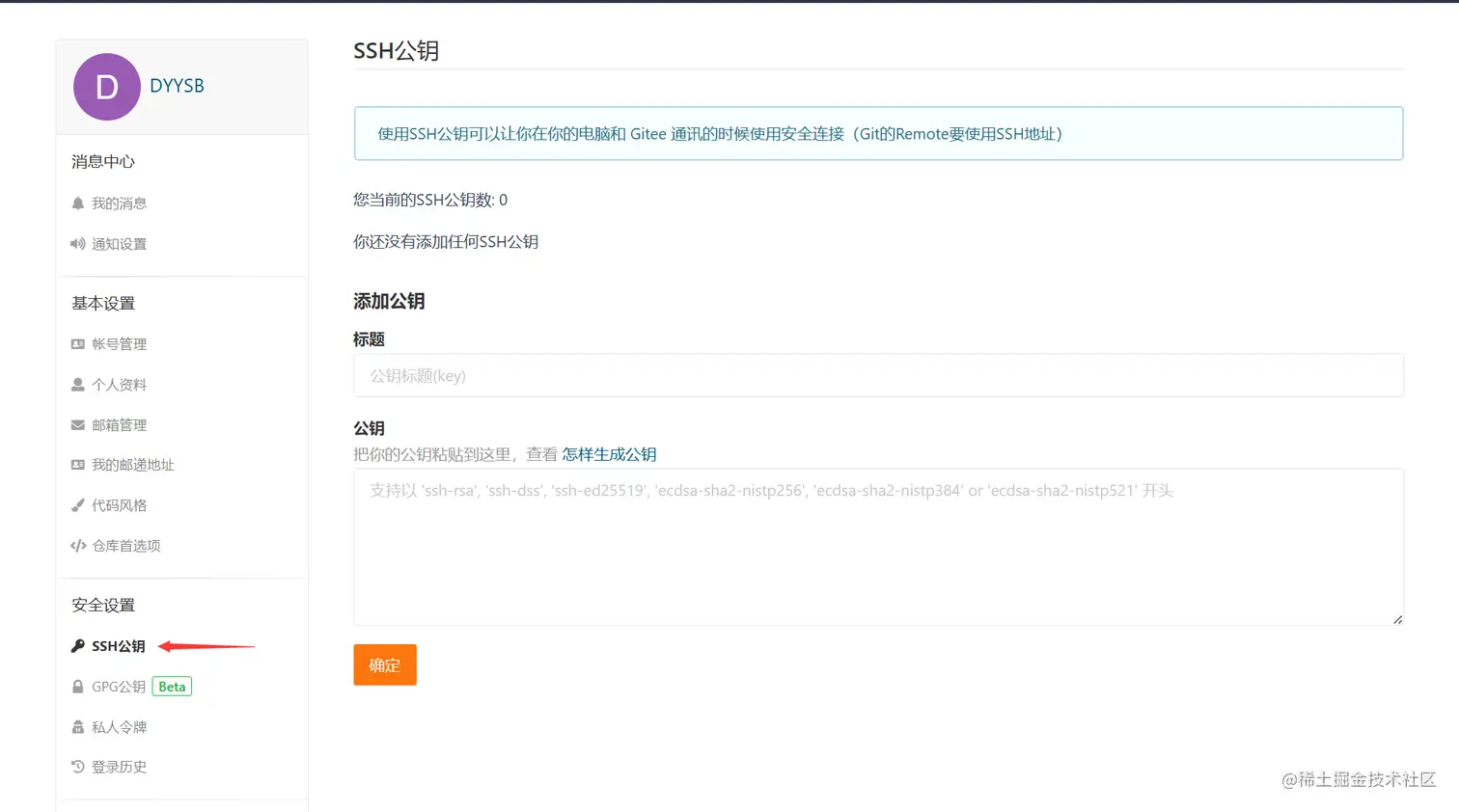Open 我的邮递地址 item
The width and height of the screenshot is (1459, 812).
[132, 465]
